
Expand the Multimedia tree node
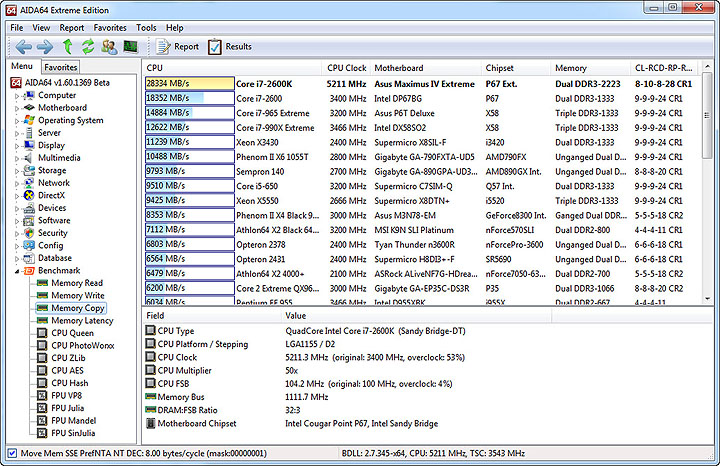tap(17, 158)
